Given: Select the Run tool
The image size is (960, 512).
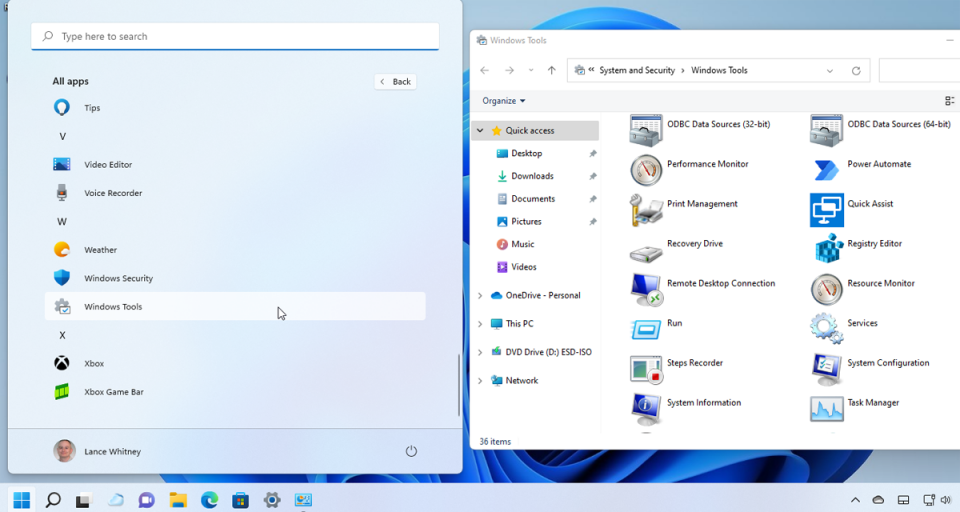Looking at the screenshot, I should tap(656, 329).
